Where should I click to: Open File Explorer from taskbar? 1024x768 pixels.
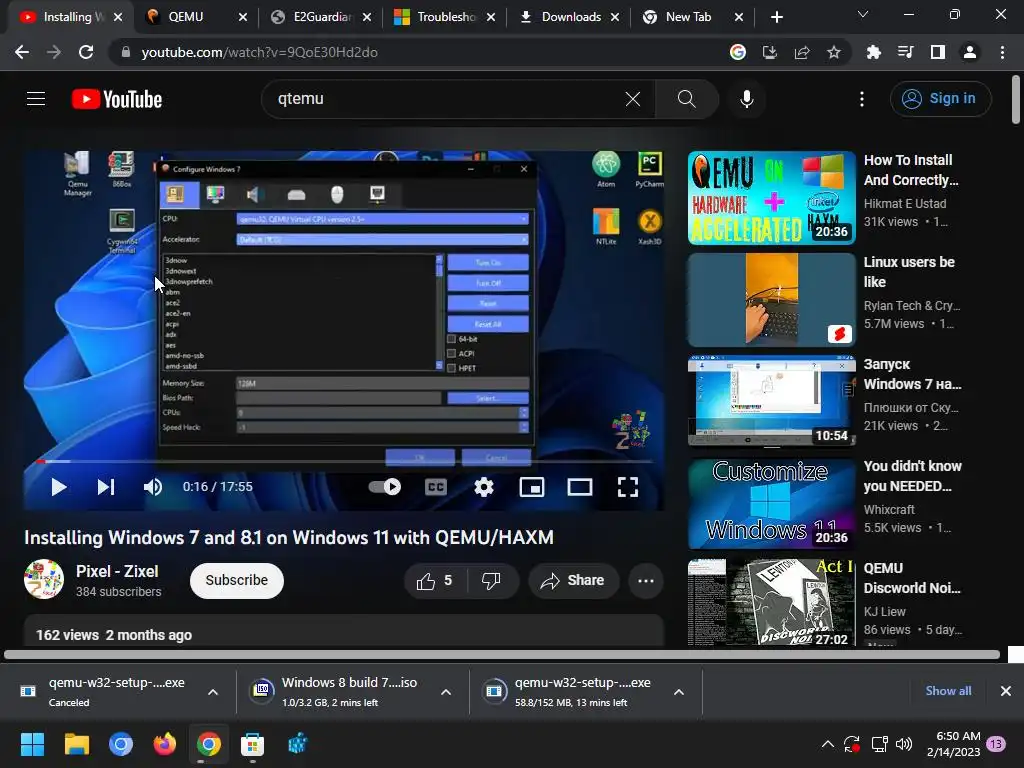[76, 744]
